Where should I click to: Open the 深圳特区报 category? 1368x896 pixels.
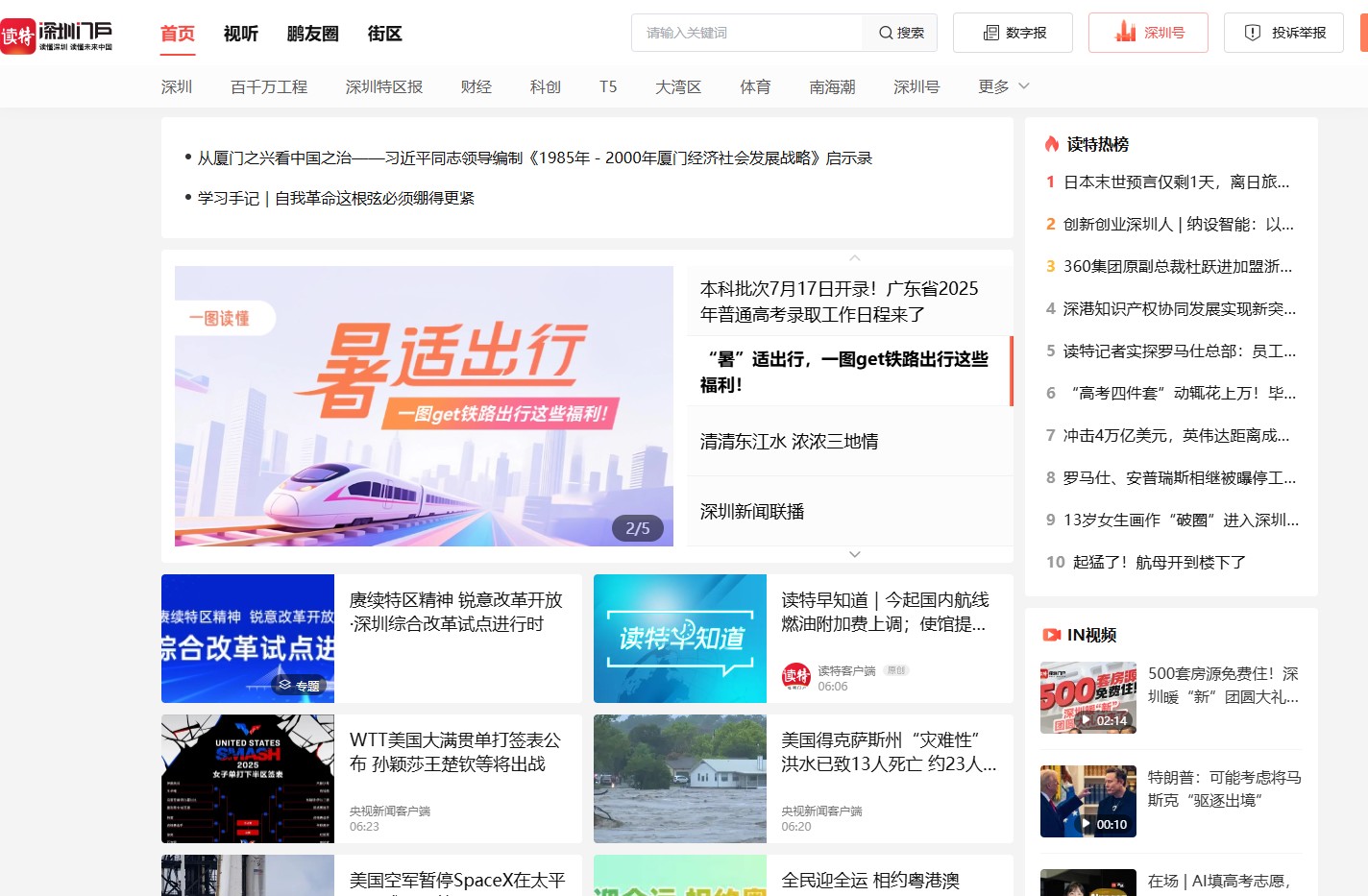coord(384,86)
